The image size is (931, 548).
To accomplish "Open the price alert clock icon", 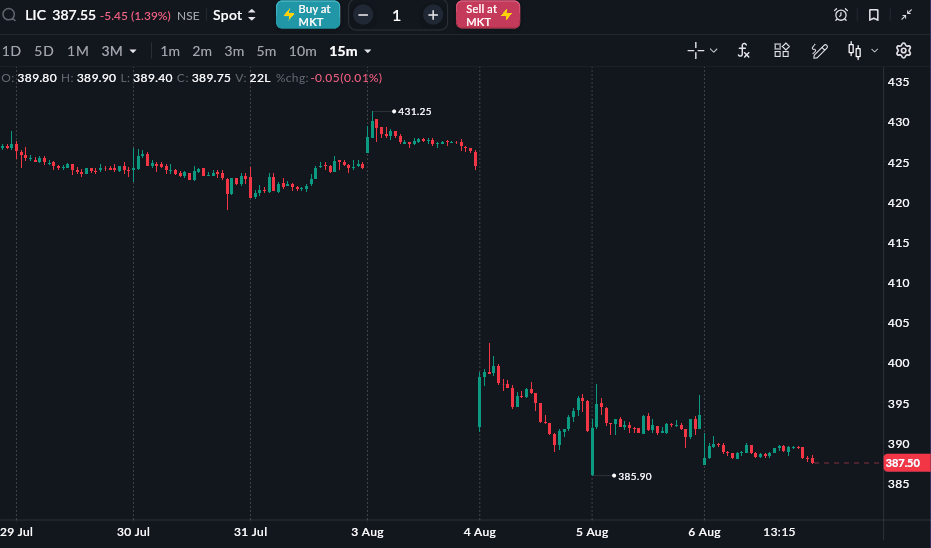I will 841,15.
